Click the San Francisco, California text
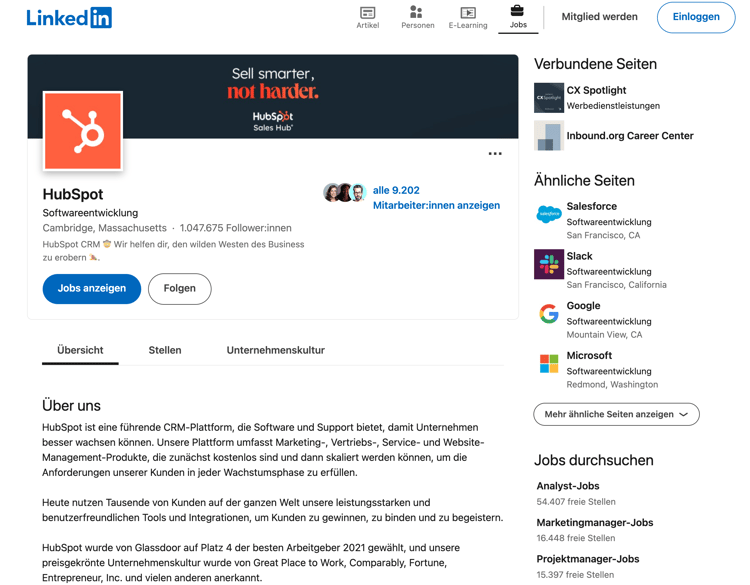This screenshot has height=585, width=750. coord(616,285)
